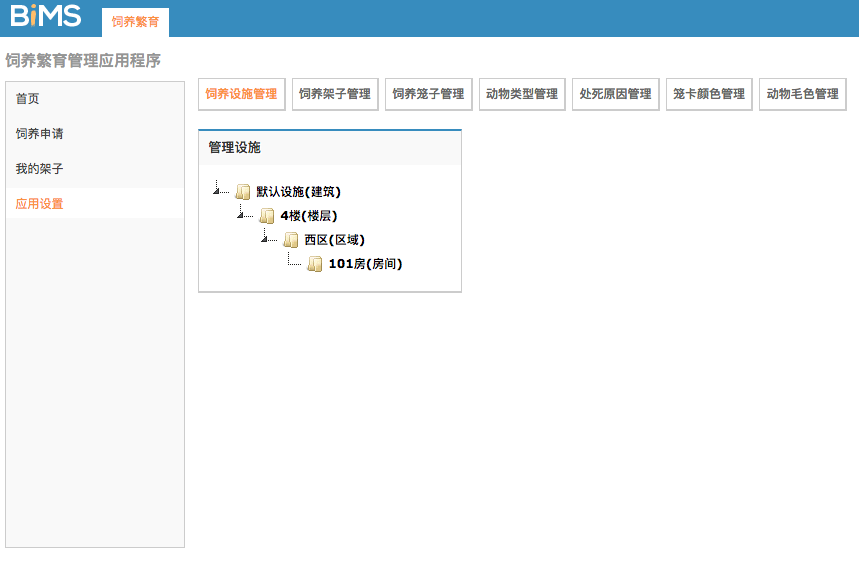Collapse the 4楼(楼层) tree node
The width and height of the screenshot is (859, 575).
click(x=241, y=214)
